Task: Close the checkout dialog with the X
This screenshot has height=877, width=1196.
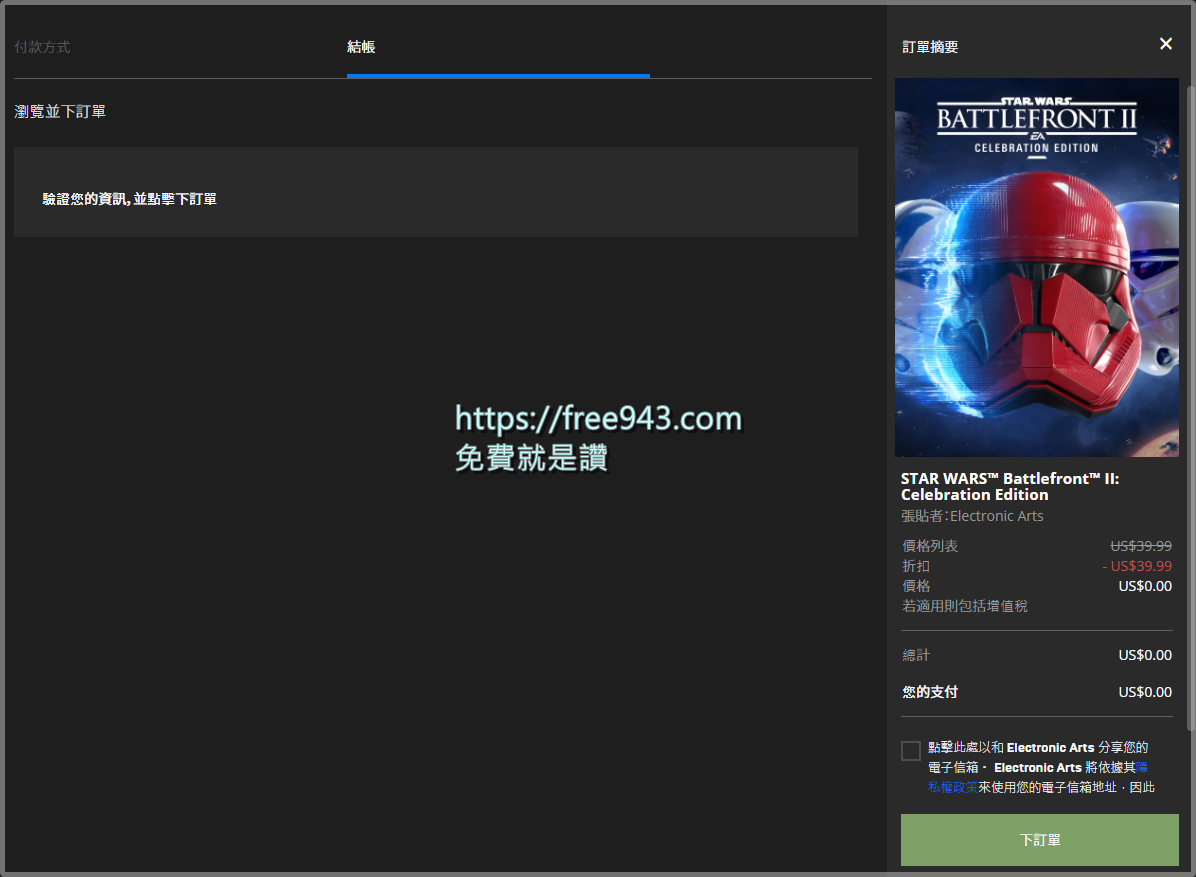Action: tap(1165, 44)
